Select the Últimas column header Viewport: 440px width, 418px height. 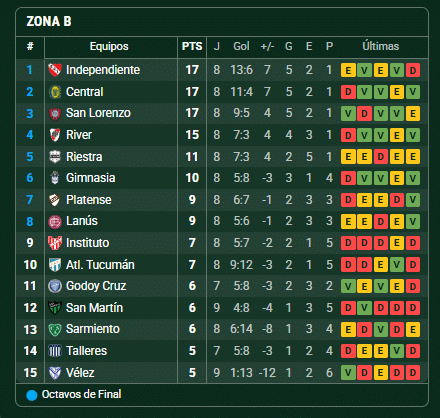(x=381, y=46)
